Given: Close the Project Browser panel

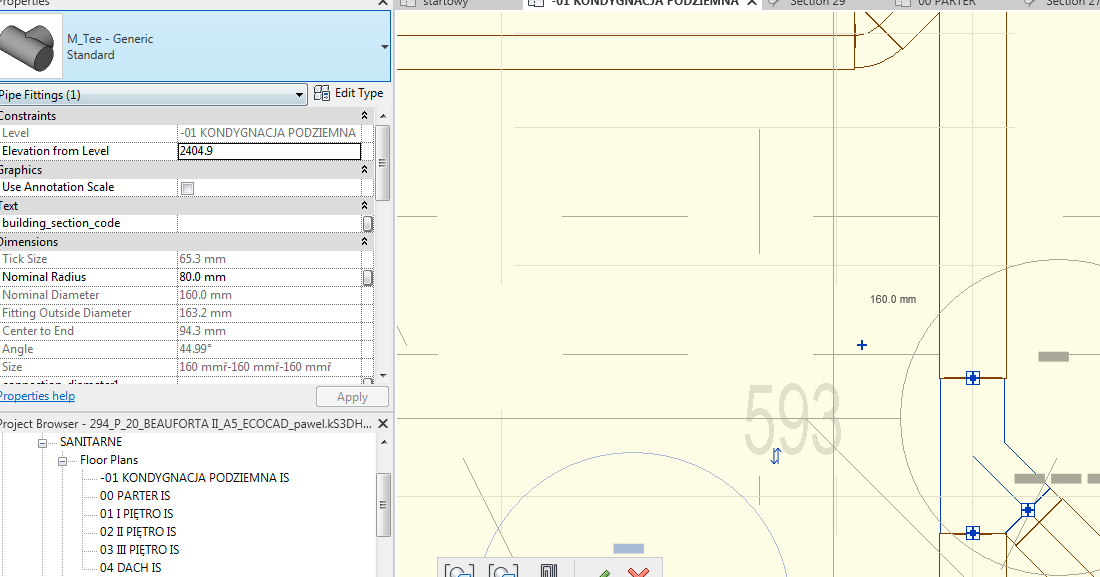Looking at the screenshot, I should pos(383,424).
